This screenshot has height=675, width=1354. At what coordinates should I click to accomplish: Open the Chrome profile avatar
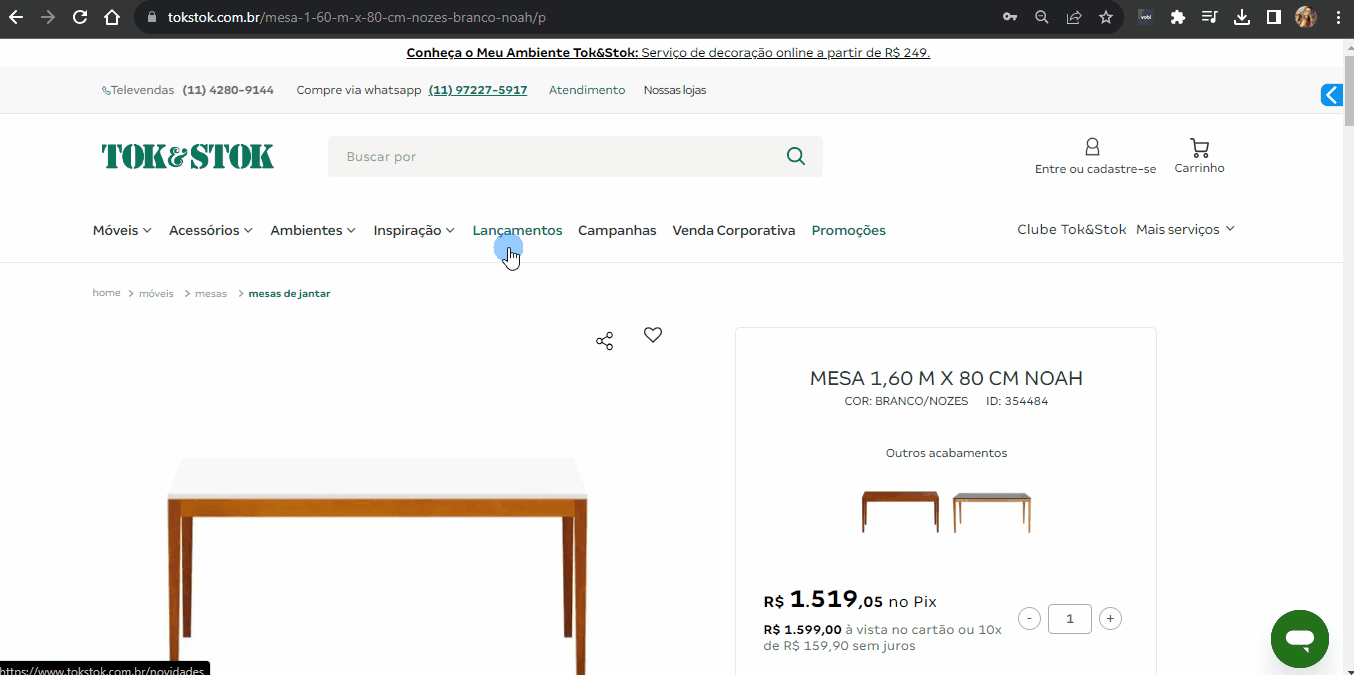[x=1306, y=17]
